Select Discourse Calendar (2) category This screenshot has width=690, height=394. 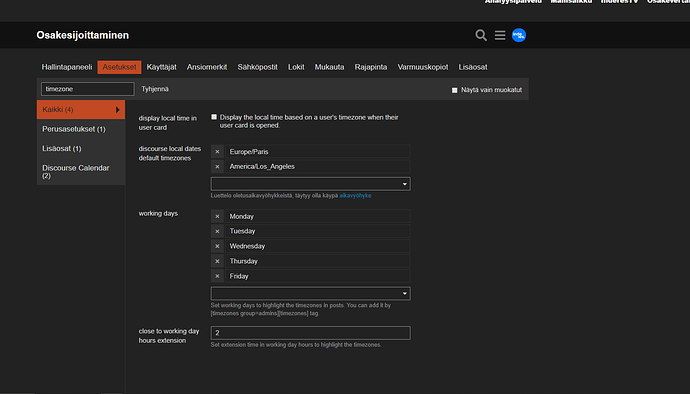pyautogui.click(x=81, y=172)
